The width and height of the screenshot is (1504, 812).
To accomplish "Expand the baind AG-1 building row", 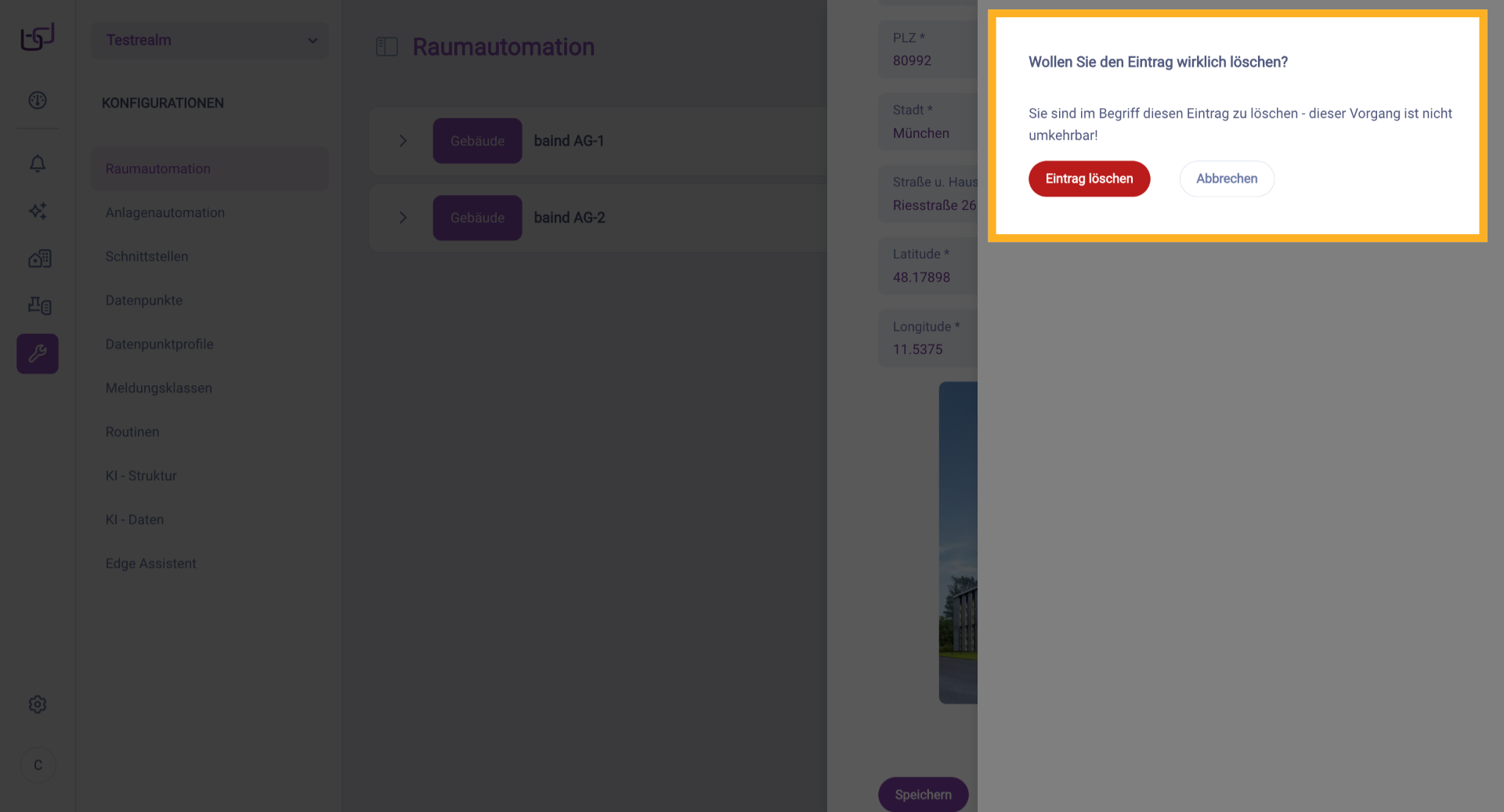I will [403, 141].
